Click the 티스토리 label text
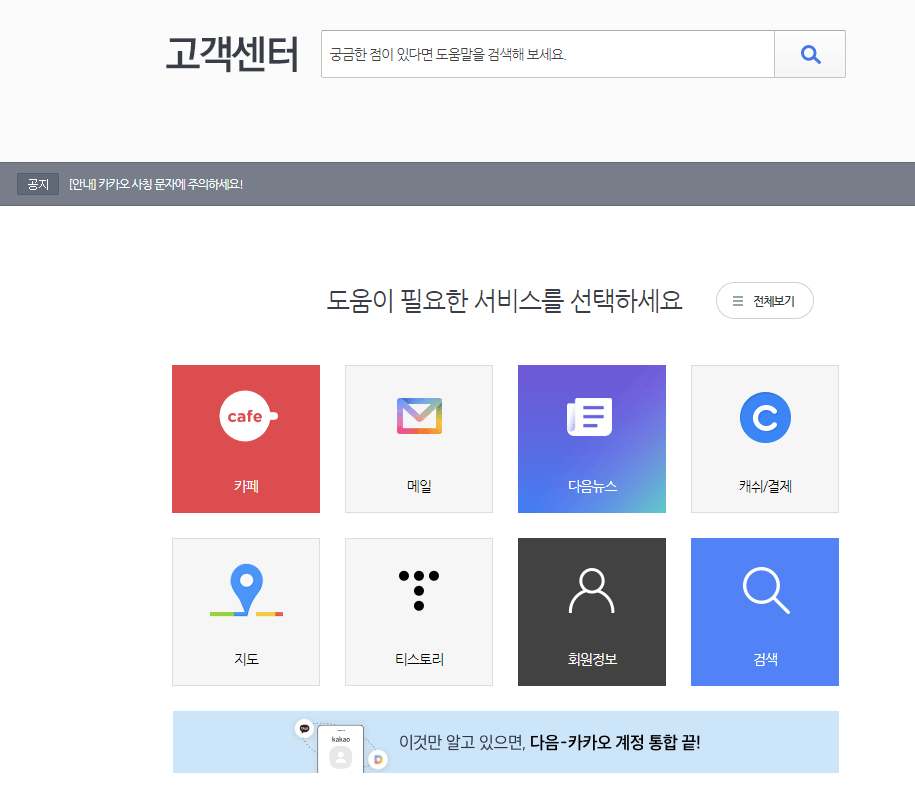Image resolution: width=915 pixels, height=786 pixels. 419,659
